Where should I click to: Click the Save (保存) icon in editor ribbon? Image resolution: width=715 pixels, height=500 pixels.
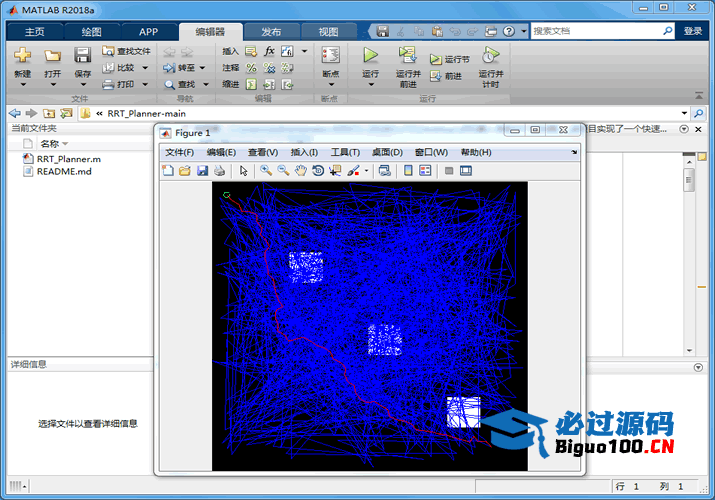click(x=82, y=56)
